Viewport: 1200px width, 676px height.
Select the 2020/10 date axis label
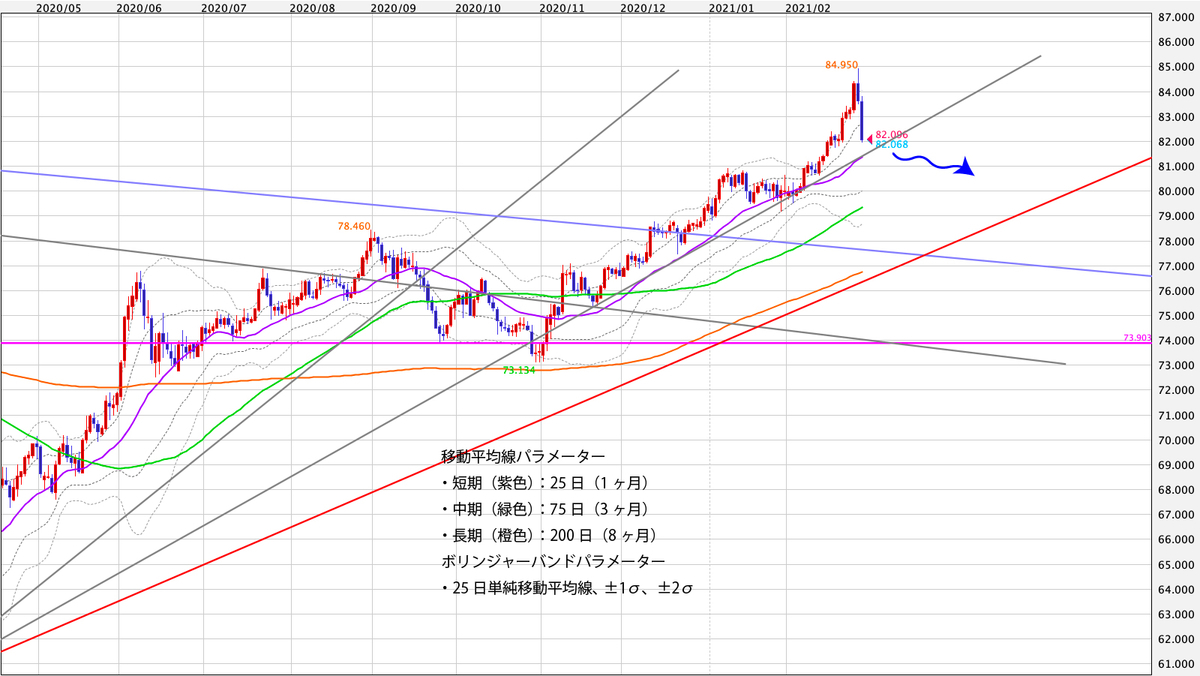[478, 7]
